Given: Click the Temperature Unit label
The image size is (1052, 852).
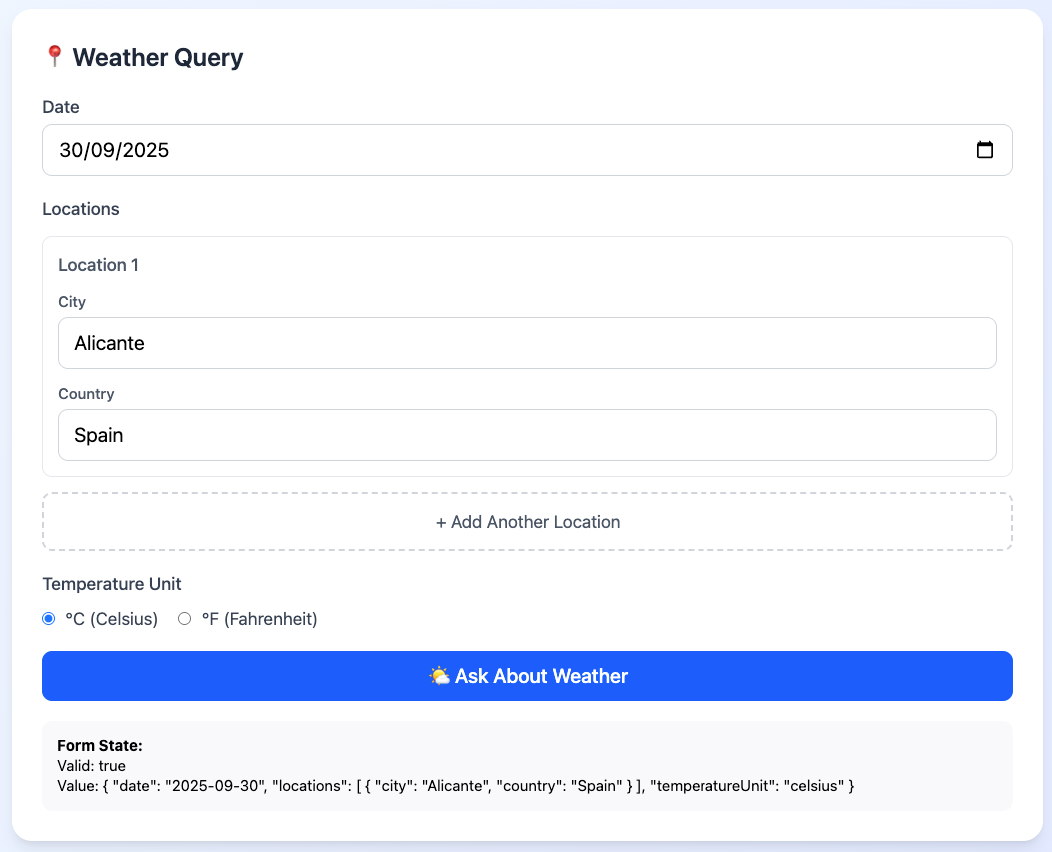Looking at the screenshot, I should 111,584.
